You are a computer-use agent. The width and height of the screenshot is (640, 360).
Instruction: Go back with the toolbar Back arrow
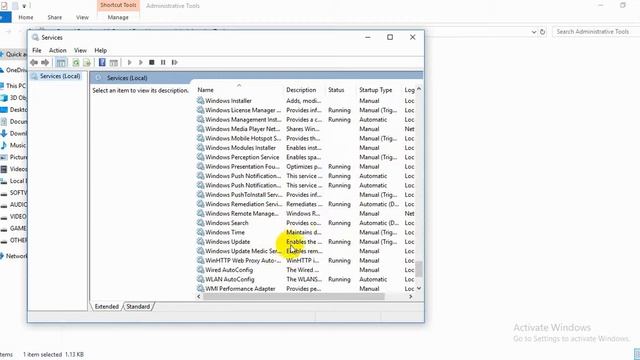pos(34,62)
